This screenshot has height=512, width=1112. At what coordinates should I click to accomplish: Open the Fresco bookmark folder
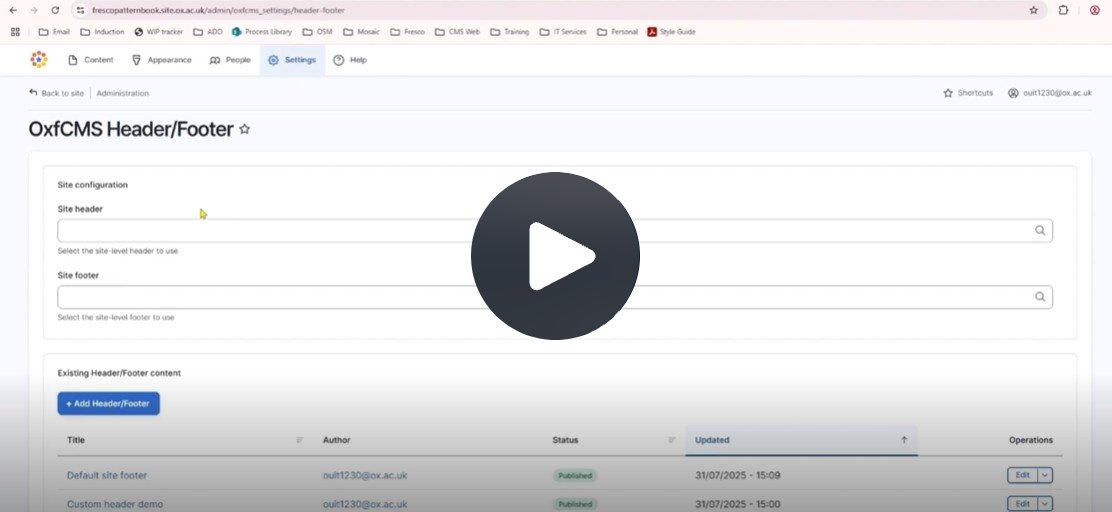[407, 32]
